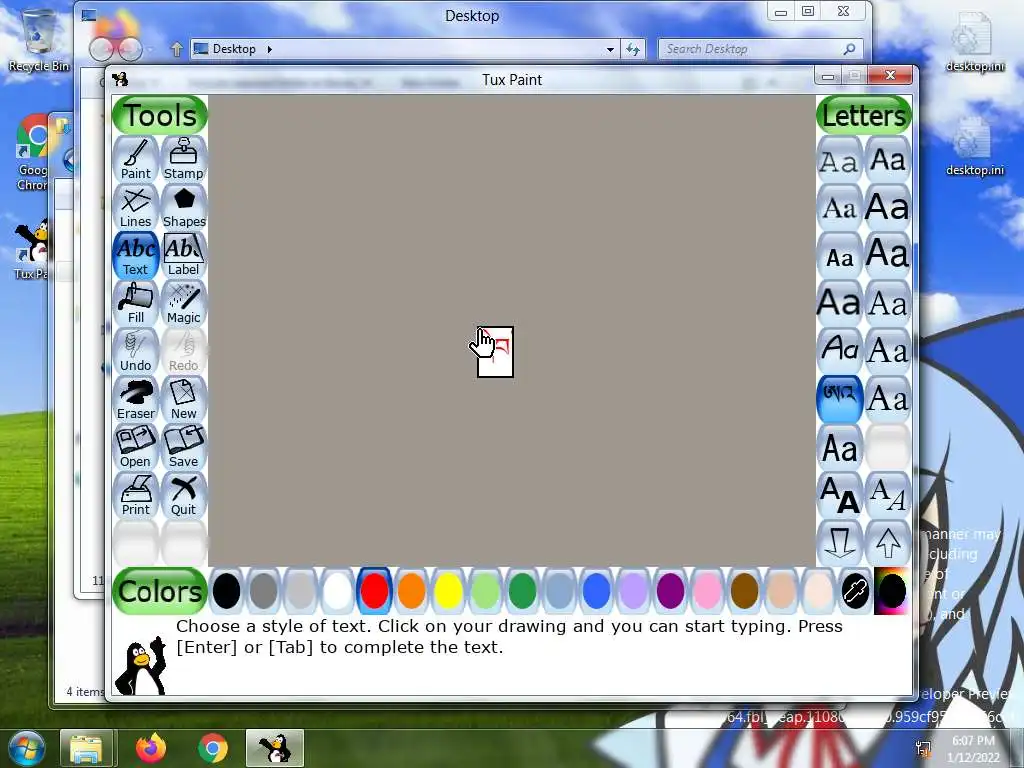
Task: Activate the Text tool
Action: [x=136, y=255]
